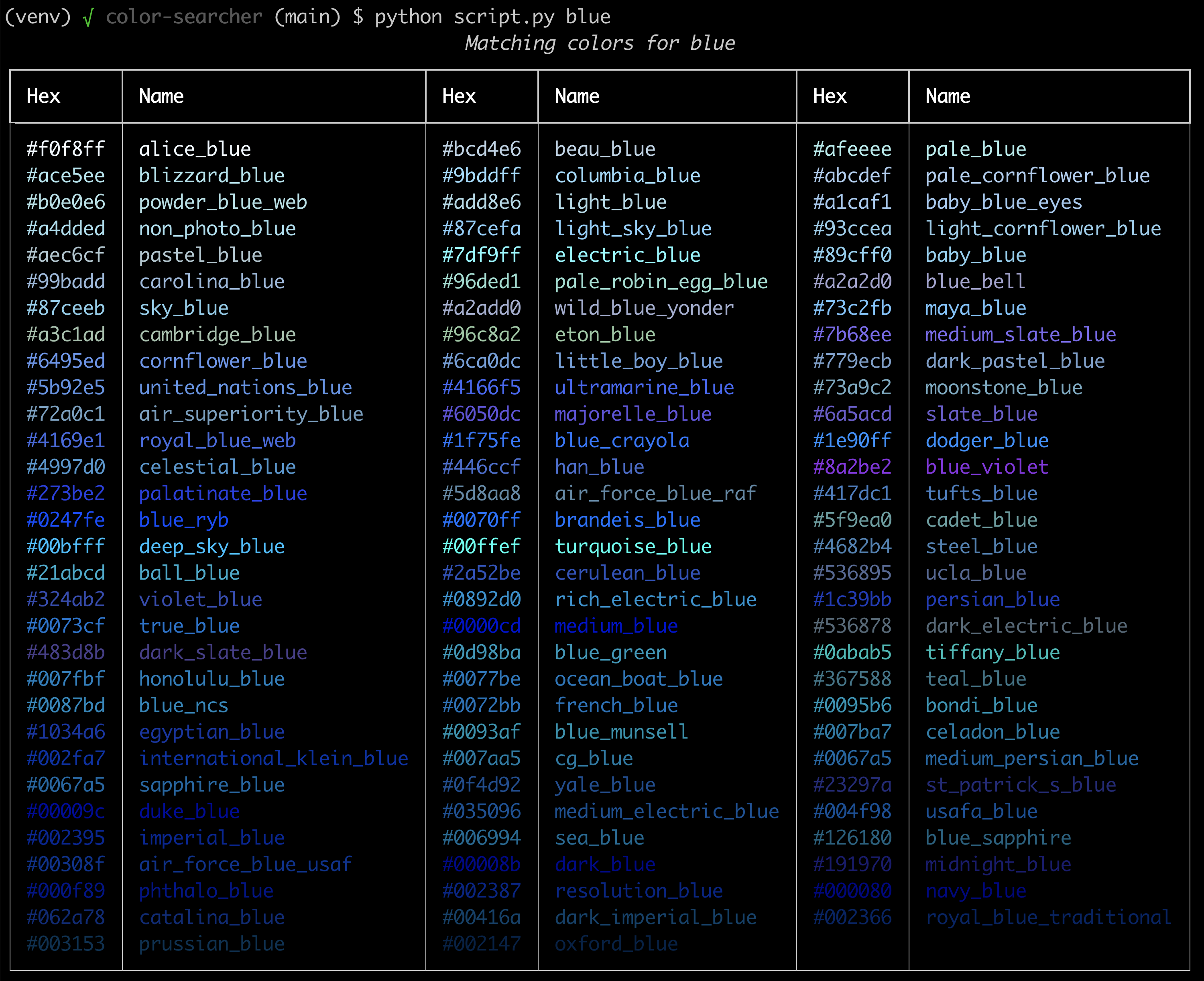1204x981 pixels.
Task: Click the tiffany_blue entry
Action: click(x=992, y=653)
